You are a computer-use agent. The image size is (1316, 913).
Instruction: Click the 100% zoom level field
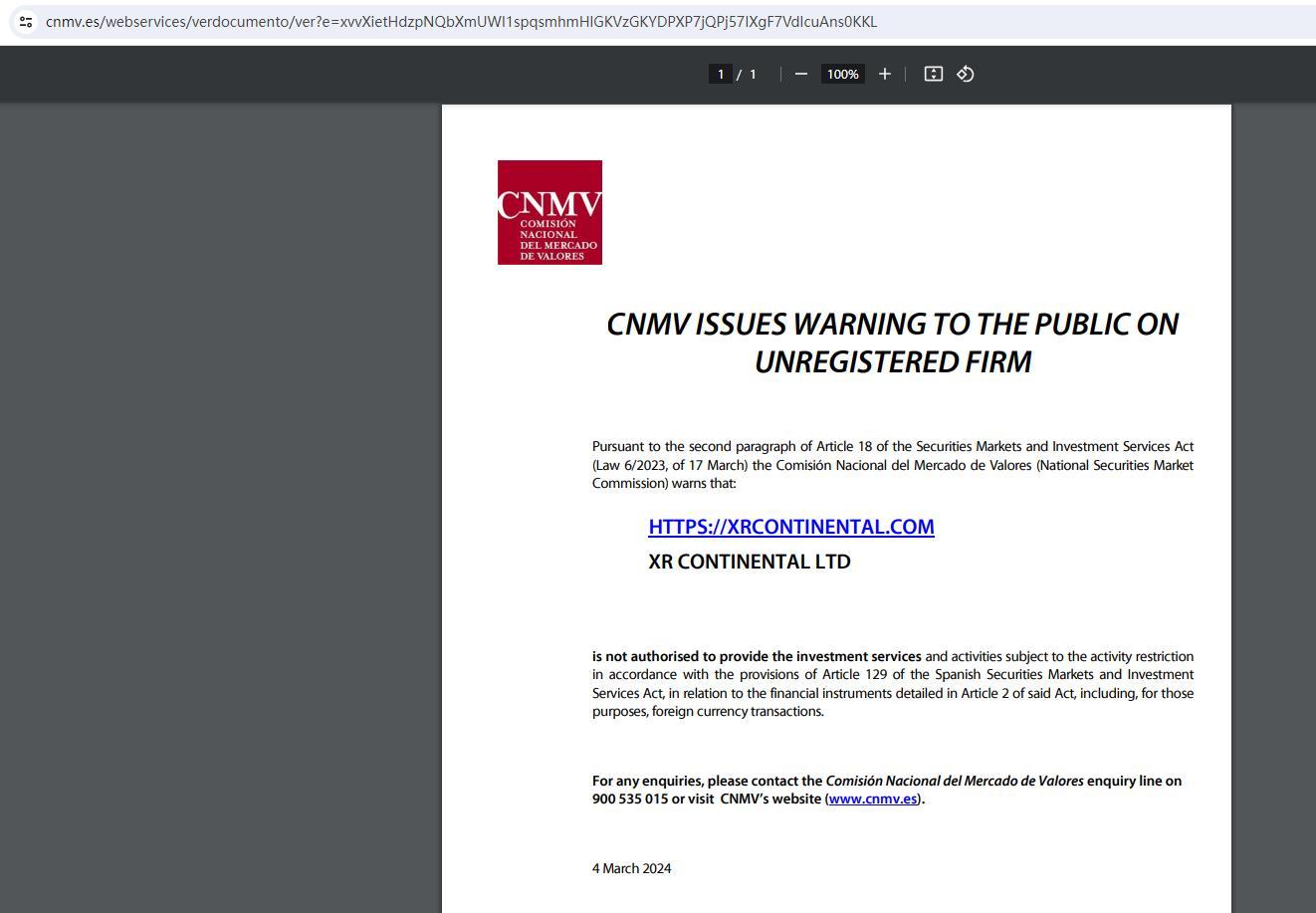pos(842,74)
